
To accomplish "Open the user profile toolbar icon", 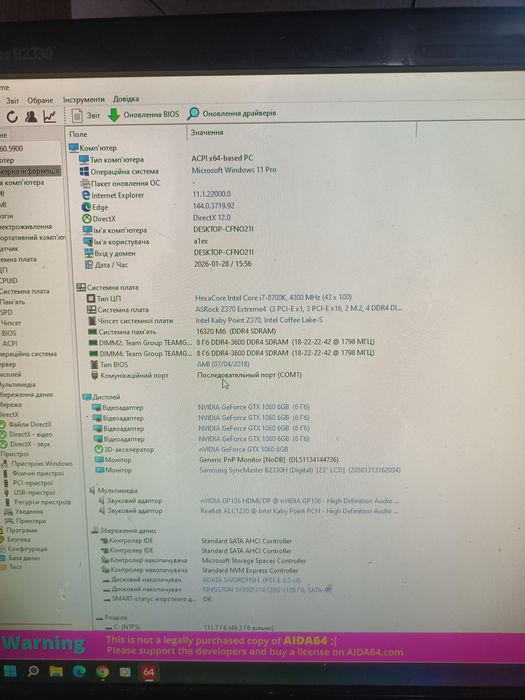I will coord(31,117).
